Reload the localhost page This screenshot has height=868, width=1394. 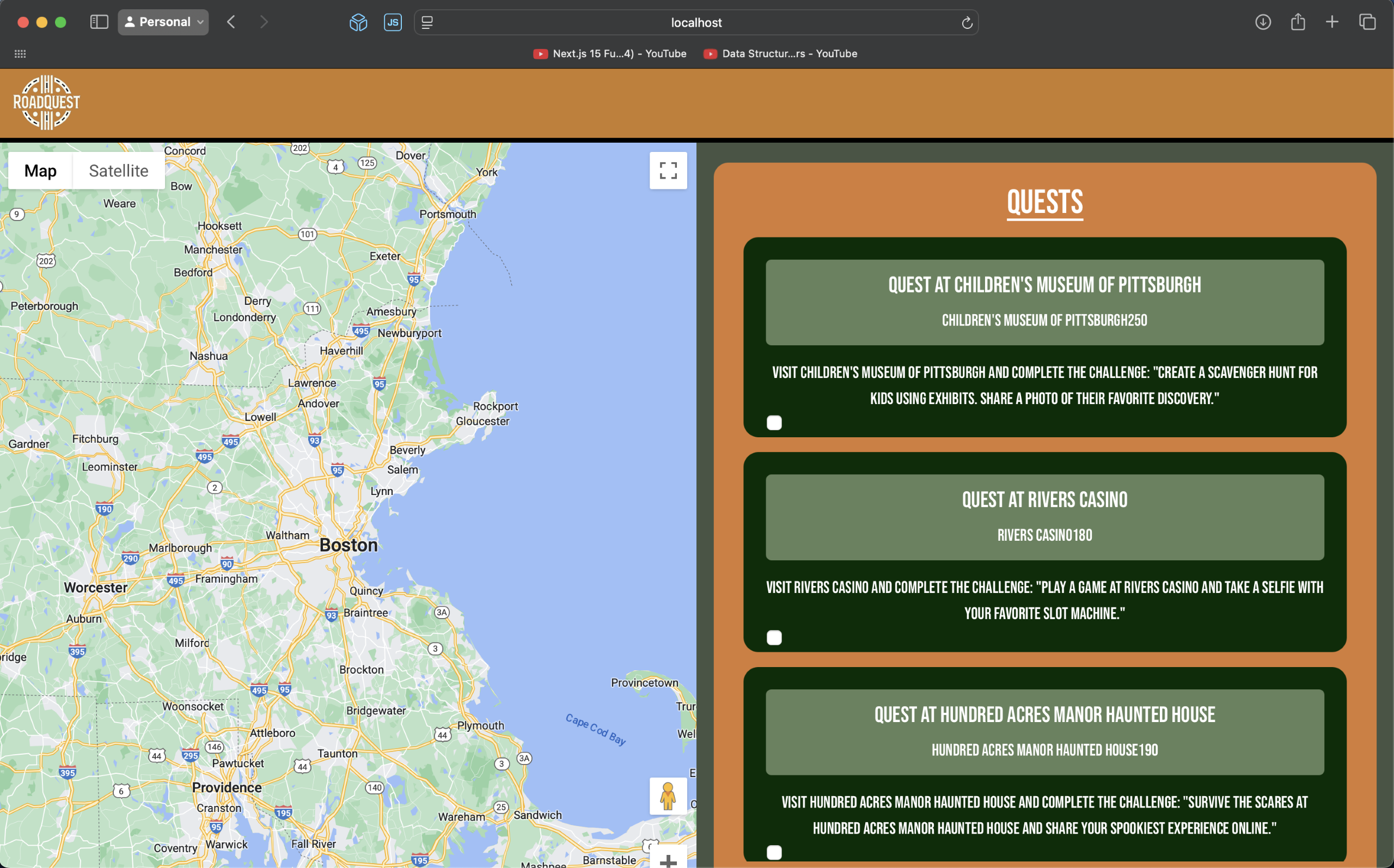967,23
